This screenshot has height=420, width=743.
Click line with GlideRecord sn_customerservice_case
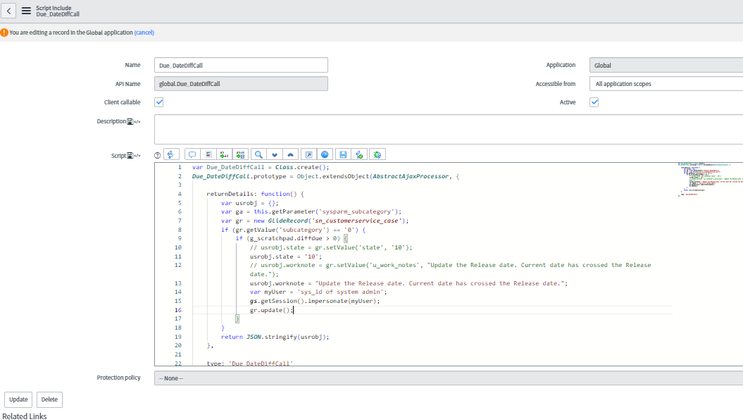click(315, 220)
